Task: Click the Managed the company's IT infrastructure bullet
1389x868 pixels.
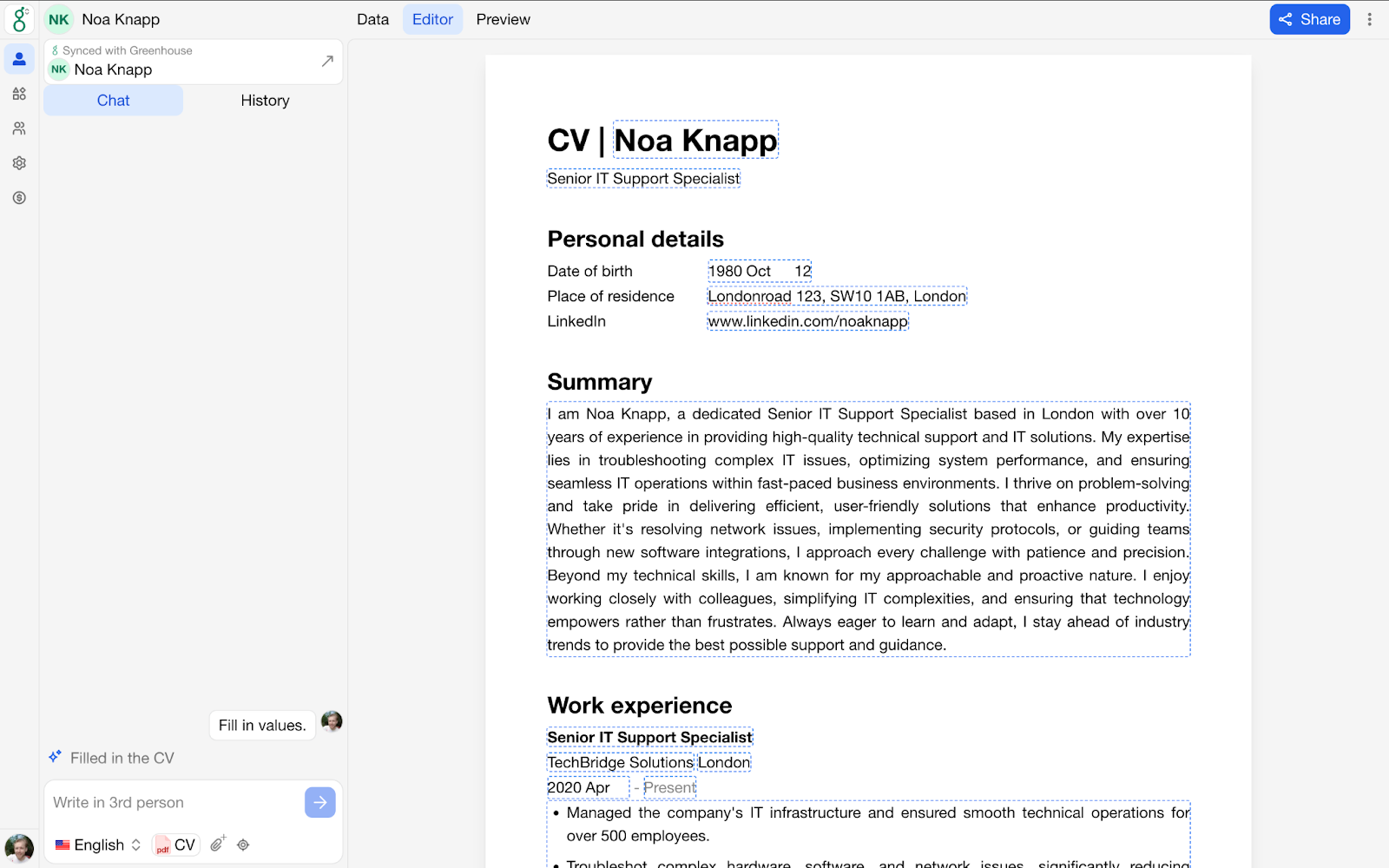Action: (878, 824)
